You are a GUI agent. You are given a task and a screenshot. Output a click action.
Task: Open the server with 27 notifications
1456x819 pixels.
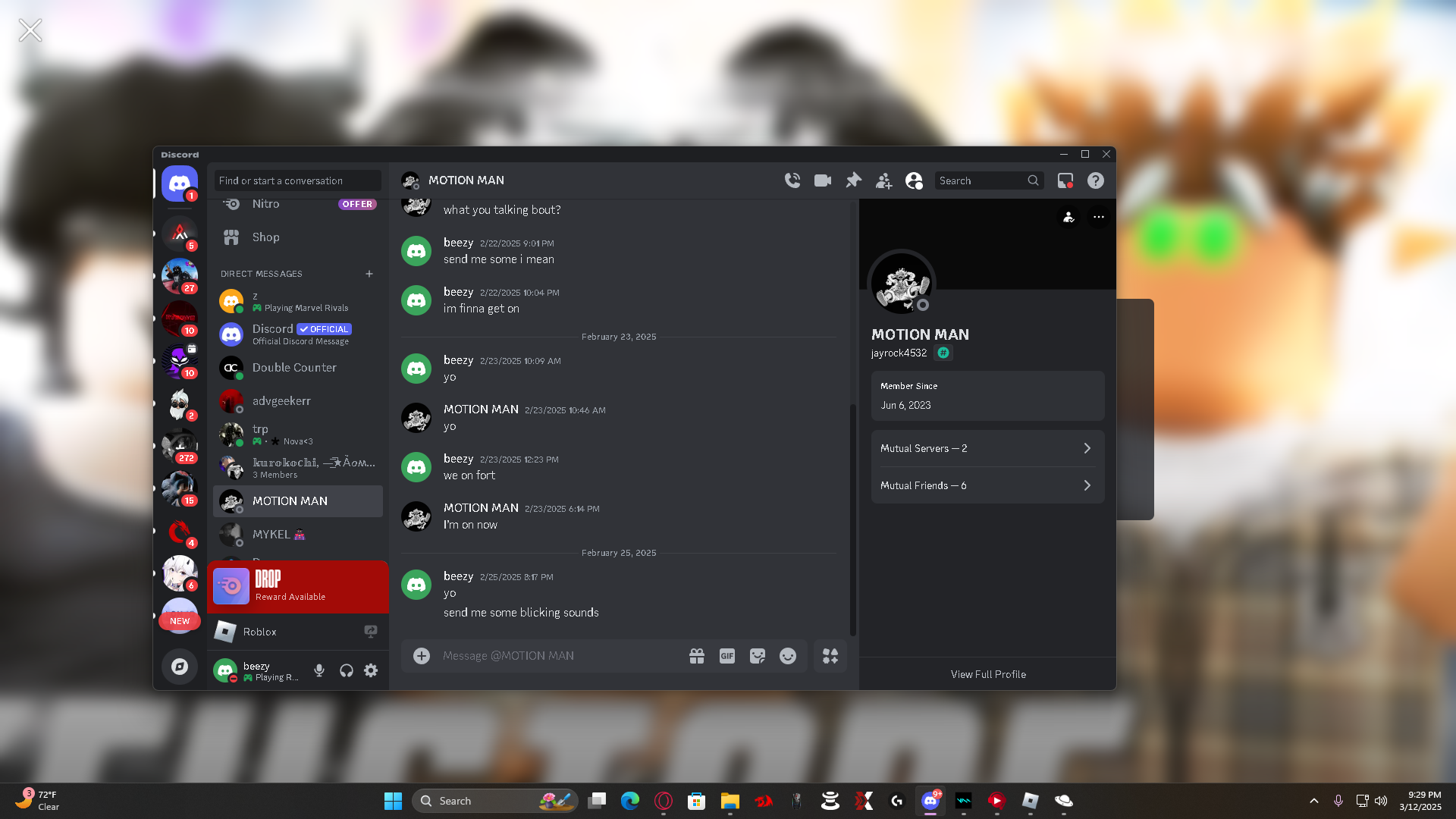180,276
